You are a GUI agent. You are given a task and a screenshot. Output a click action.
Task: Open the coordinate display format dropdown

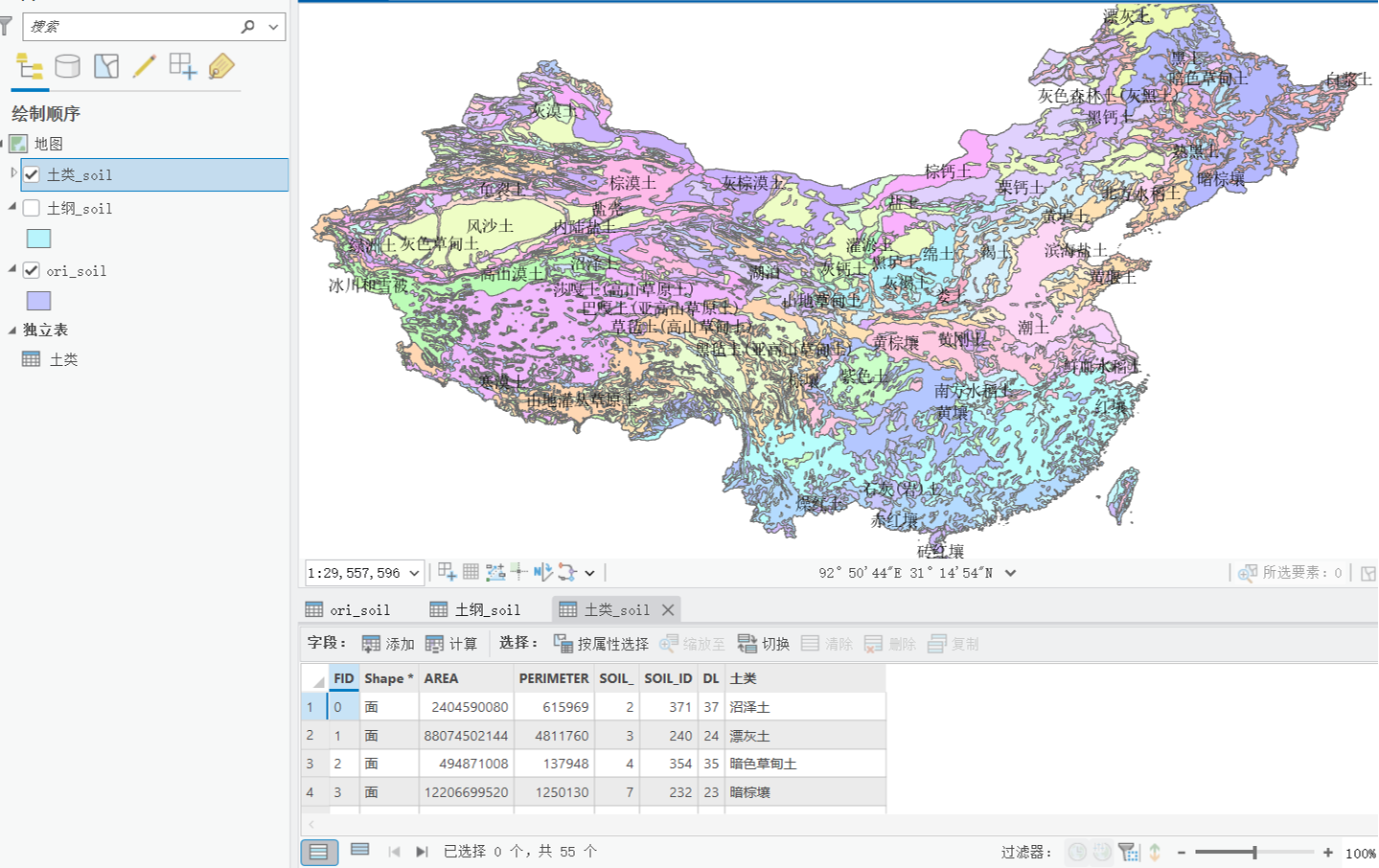1010,573
